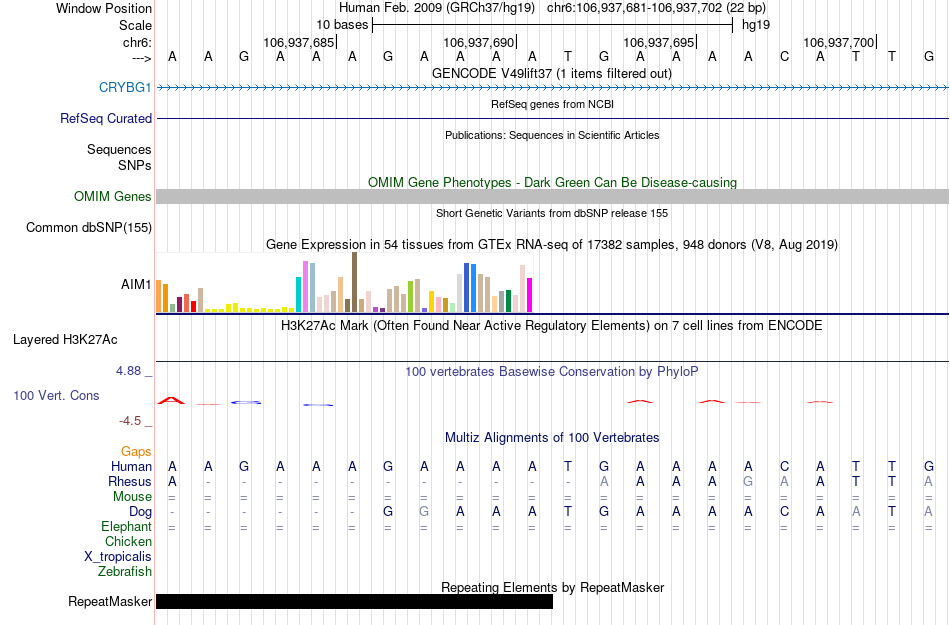Click the Elephant alignment row label
This screenshot has width=950, height=625.
click(x=126, y=526)
